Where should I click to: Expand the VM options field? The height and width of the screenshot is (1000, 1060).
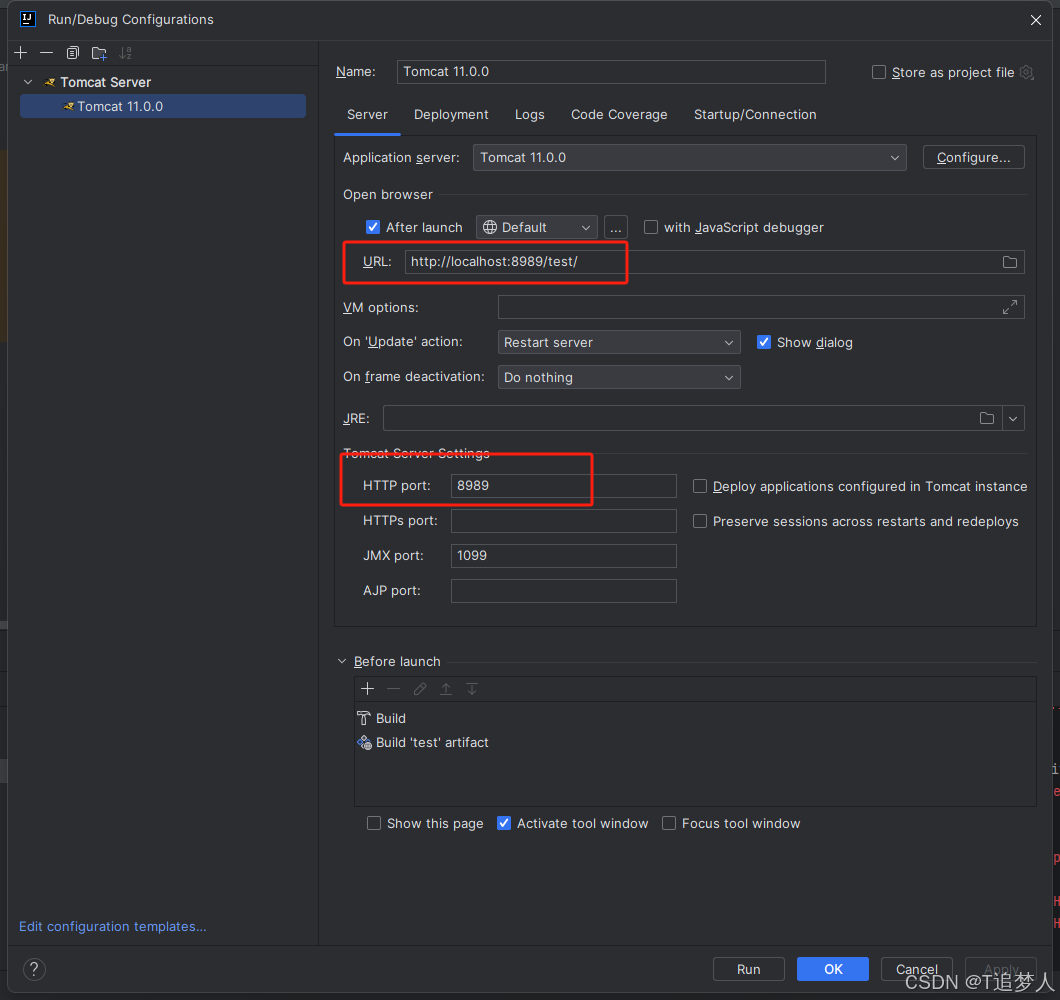click(x=1009, y=307)
